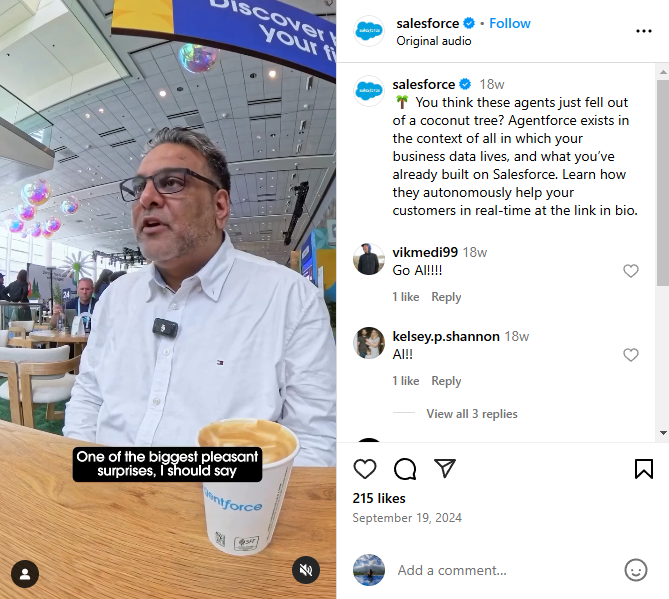Click the Salesforce avatar in the post header

pos(369,31)
